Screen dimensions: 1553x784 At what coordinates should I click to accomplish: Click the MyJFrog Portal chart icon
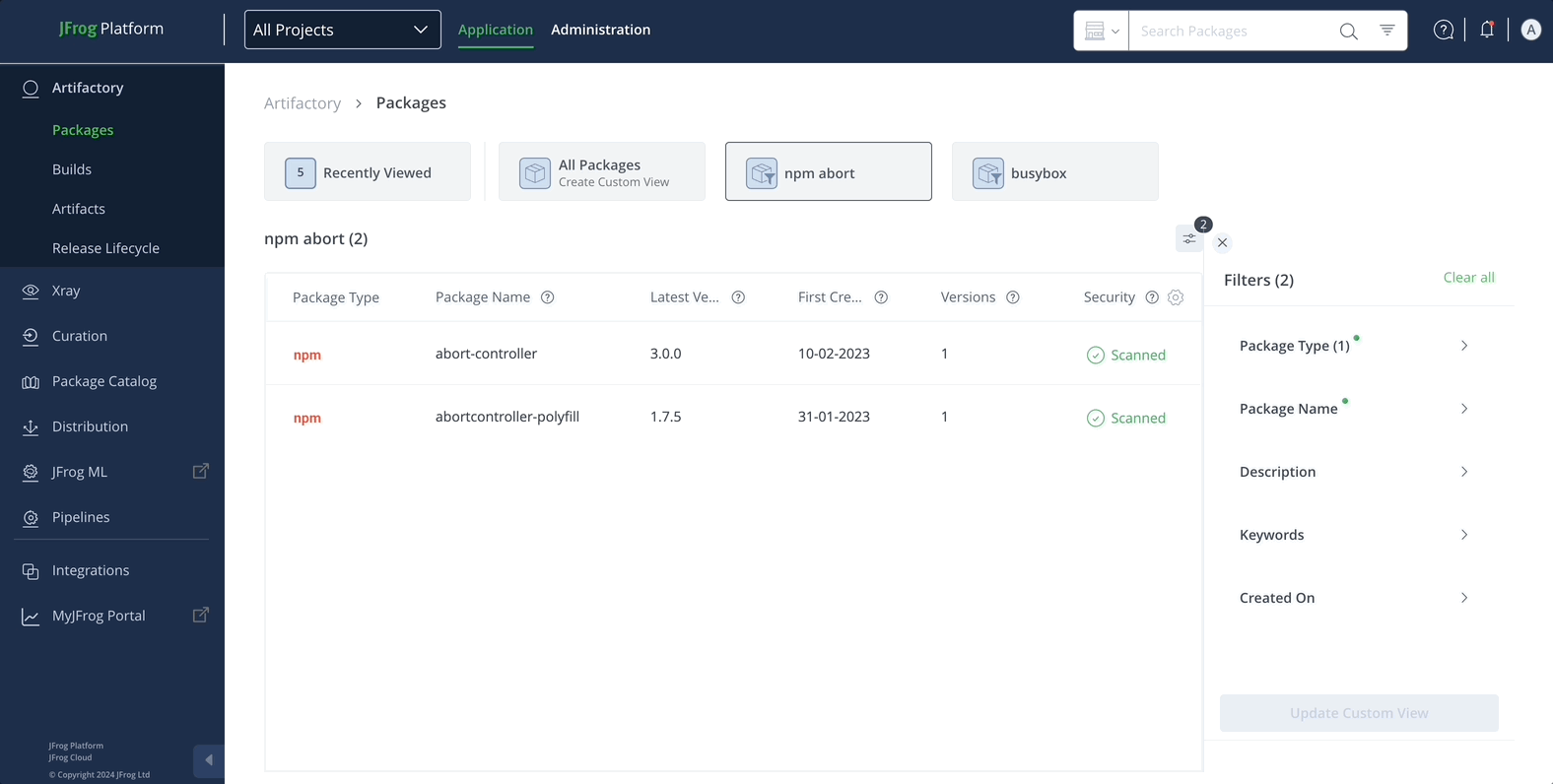31,616
